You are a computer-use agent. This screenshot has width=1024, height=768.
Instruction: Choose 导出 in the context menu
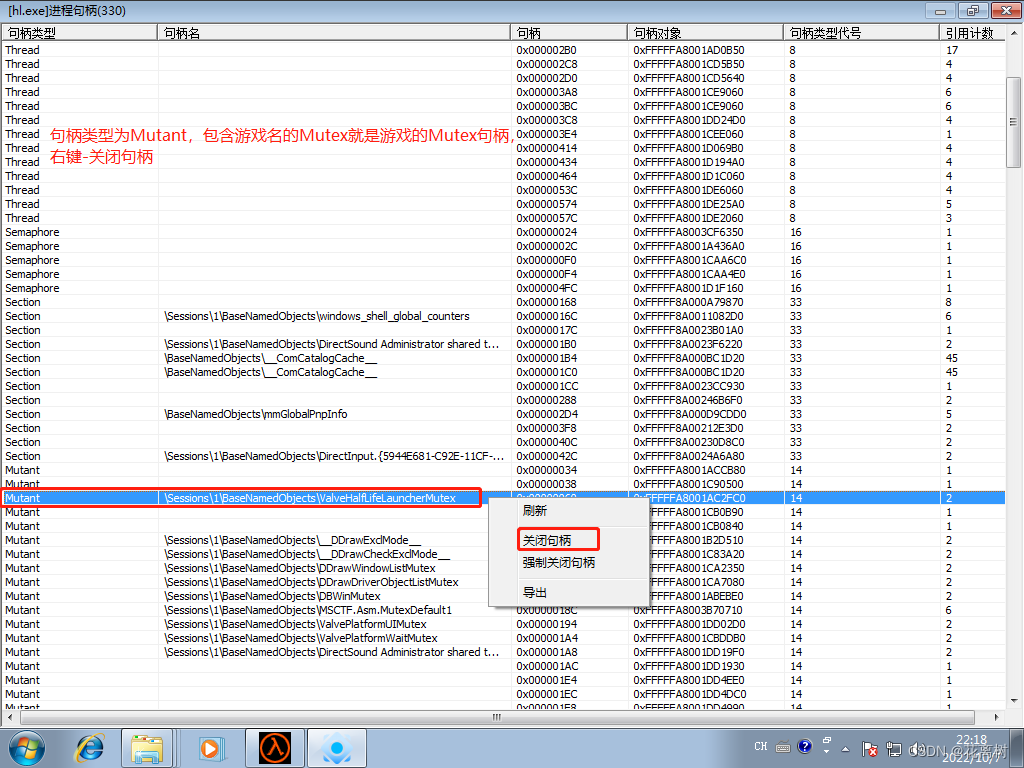click(x=568, y=592)
